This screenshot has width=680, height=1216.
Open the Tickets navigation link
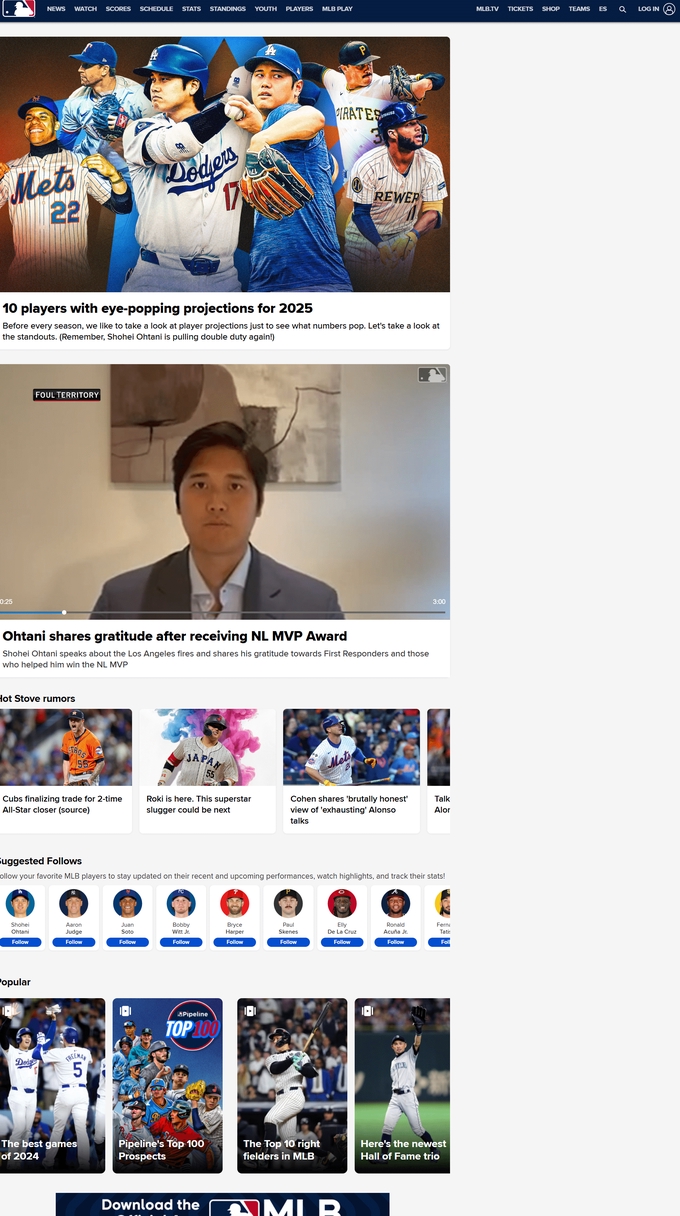coord(520,9)
